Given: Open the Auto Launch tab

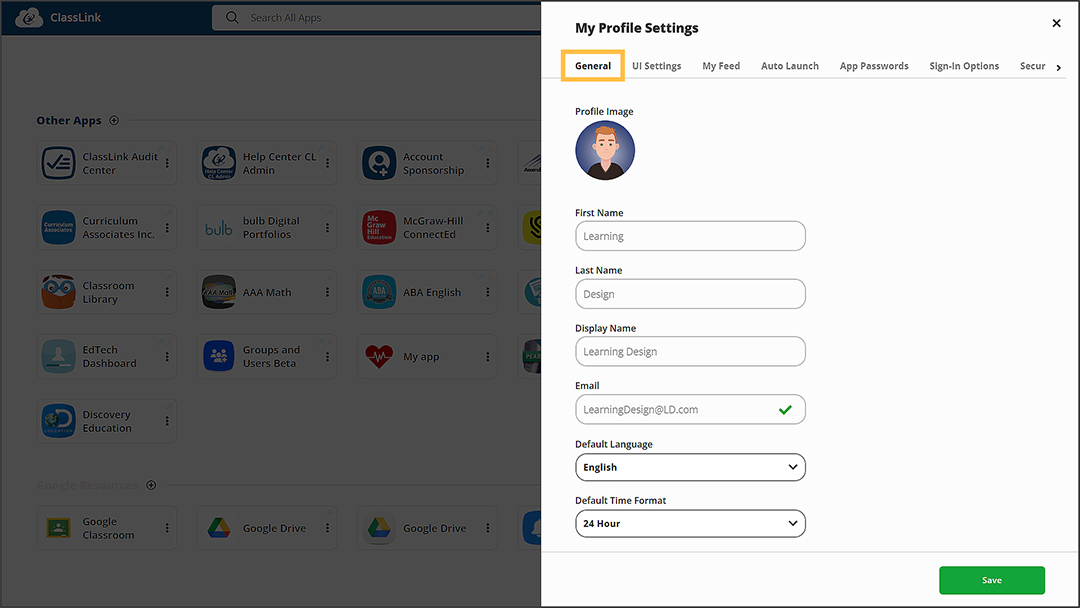Looking at the screenshot, I should [x=790, y=65].
